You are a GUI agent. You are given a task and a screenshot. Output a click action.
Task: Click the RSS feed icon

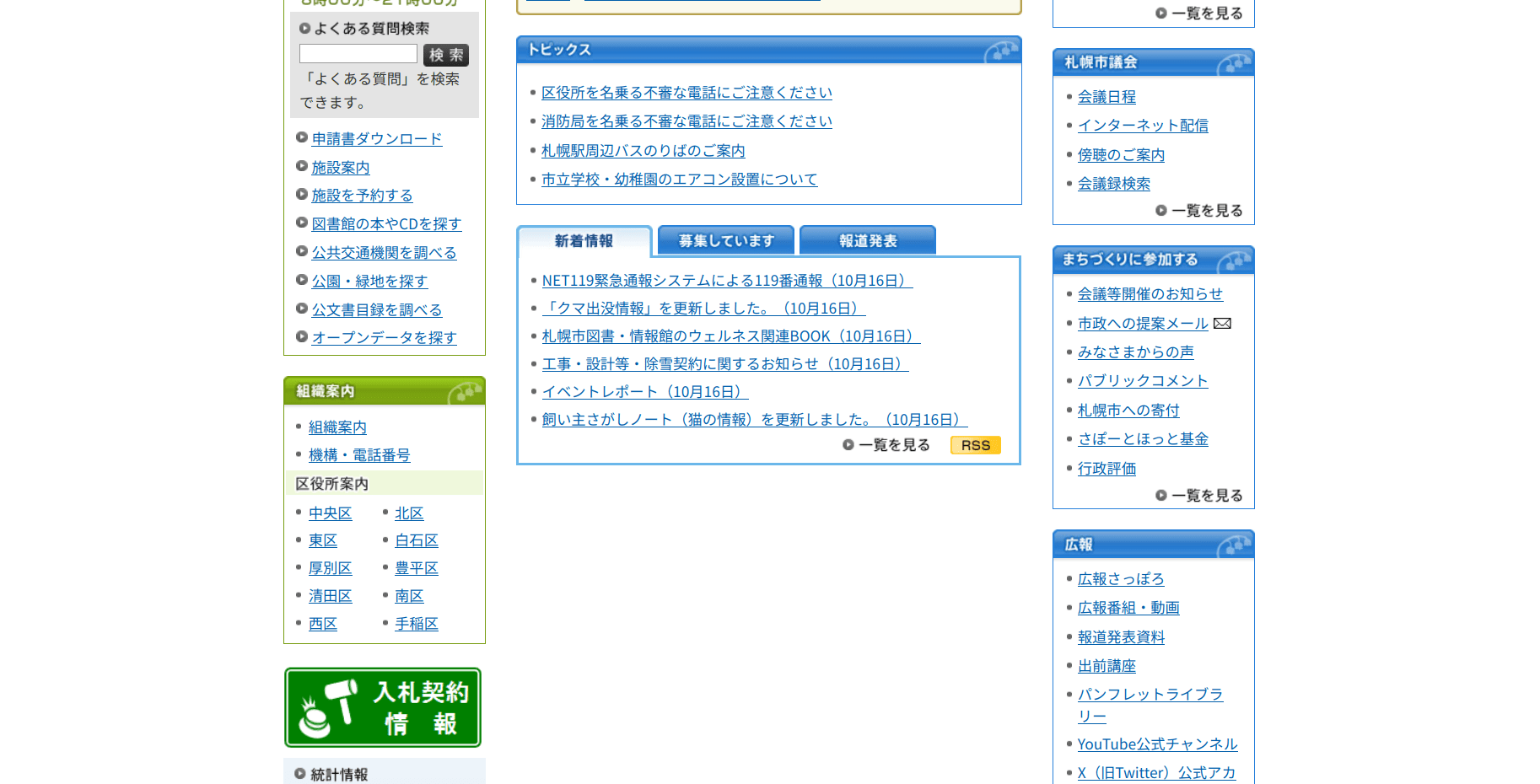[975, 445]
